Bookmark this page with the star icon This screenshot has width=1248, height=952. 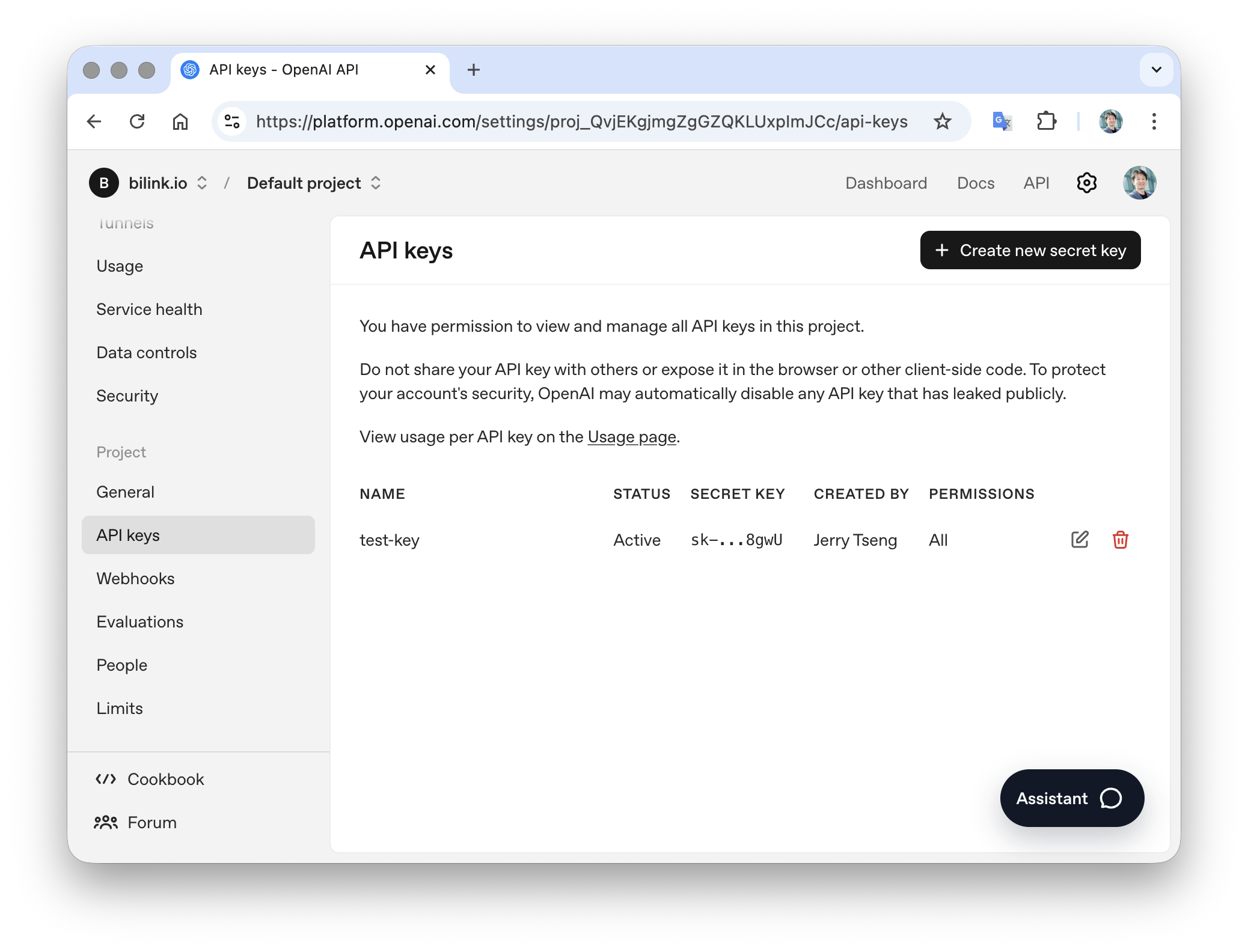click(x=942, y=121)
